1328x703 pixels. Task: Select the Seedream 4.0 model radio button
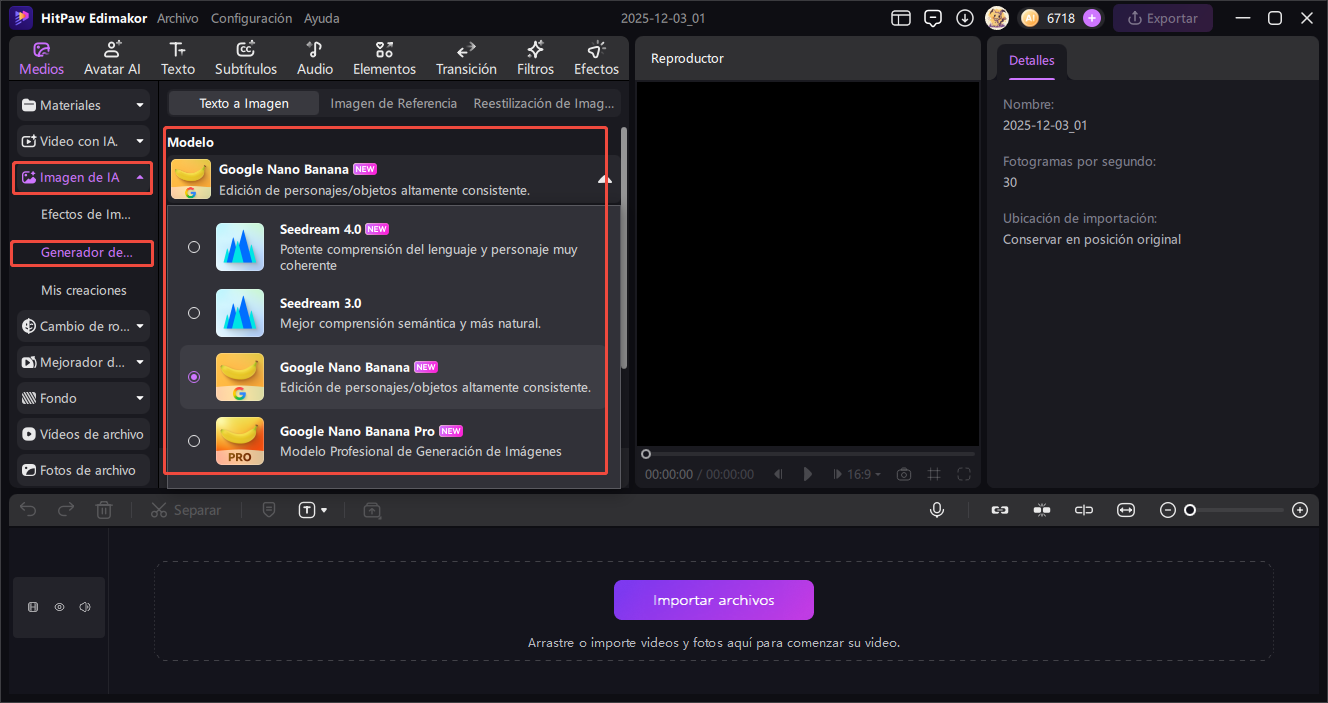(194, 247)
